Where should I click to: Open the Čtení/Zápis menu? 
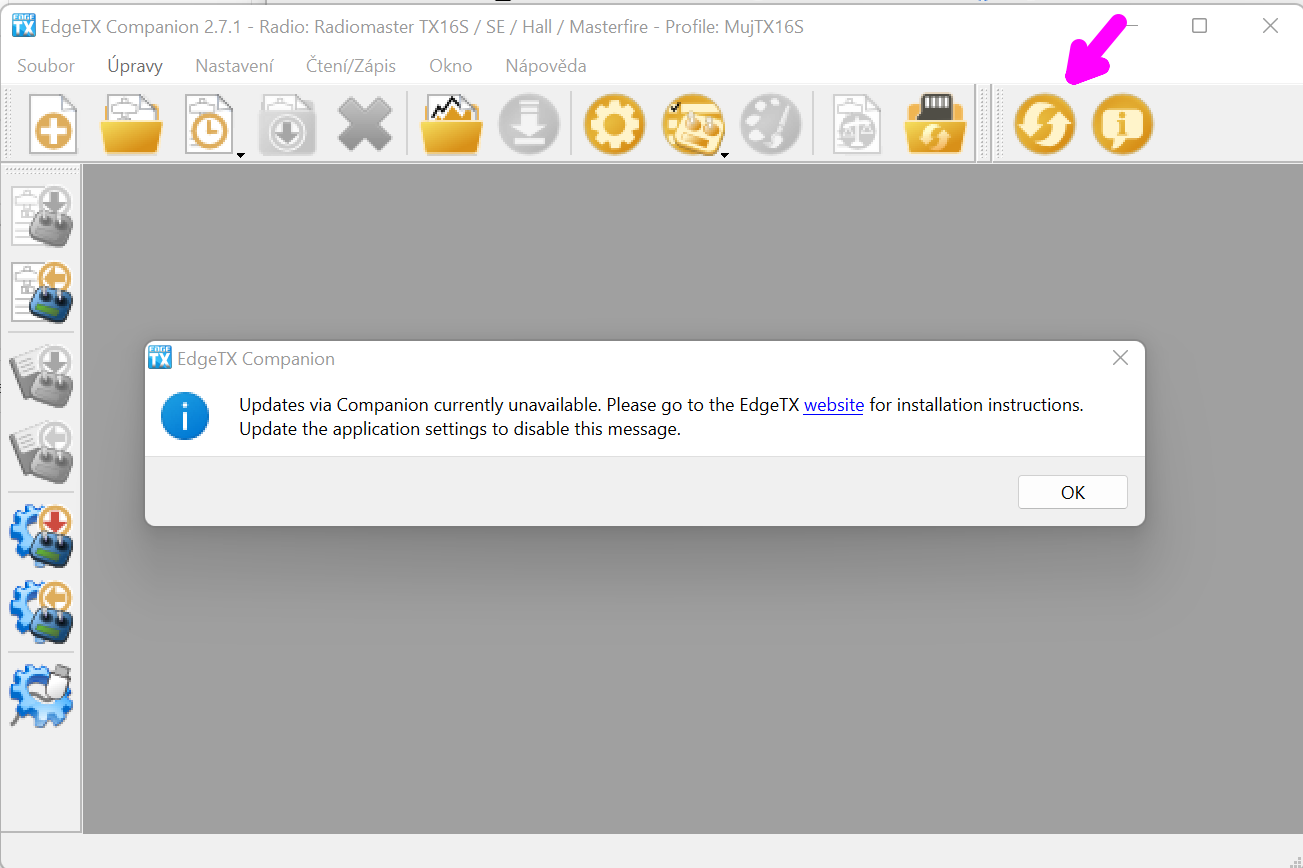[x=351, y=66]
